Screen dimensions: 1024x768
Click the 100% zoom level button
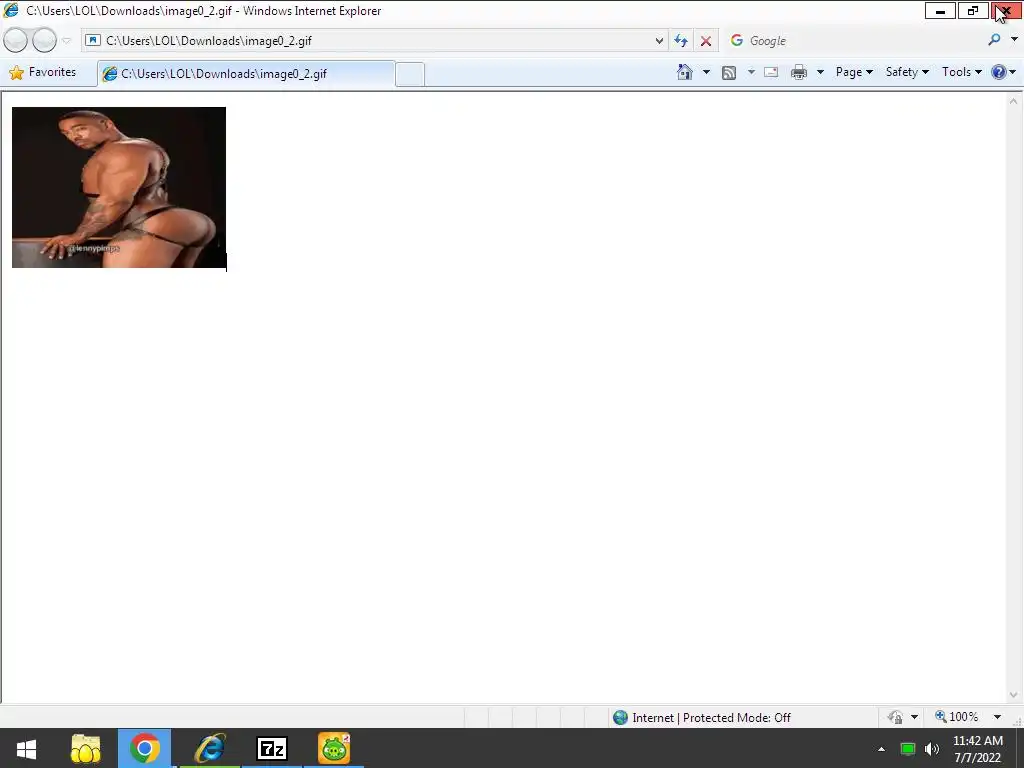point(957,717)
